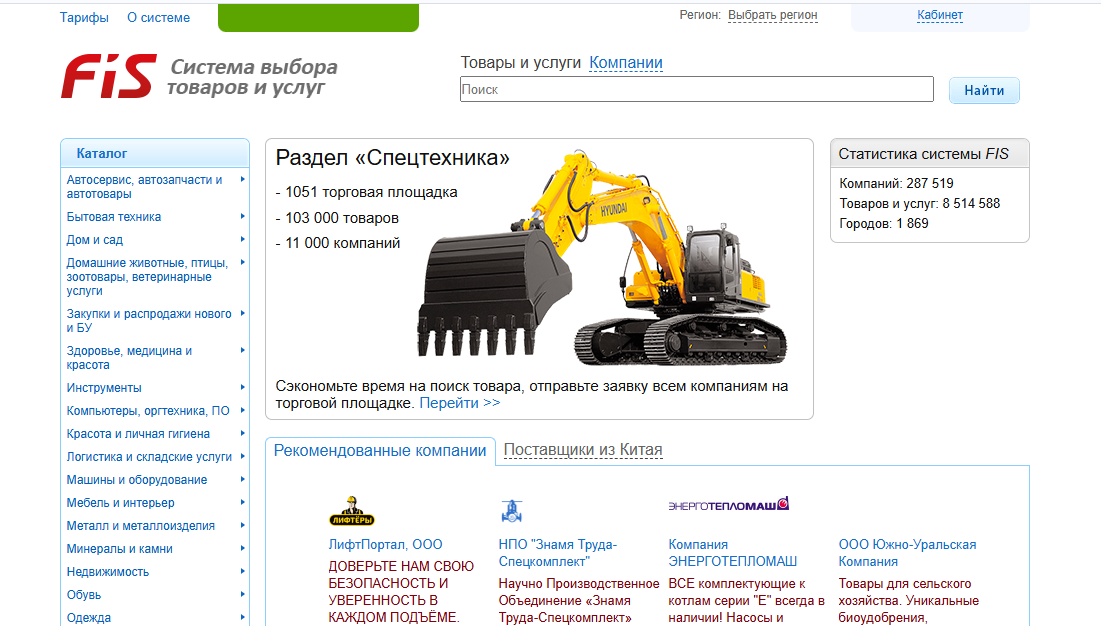Expand Мебель и интерьер arrow

pos(242,502)
